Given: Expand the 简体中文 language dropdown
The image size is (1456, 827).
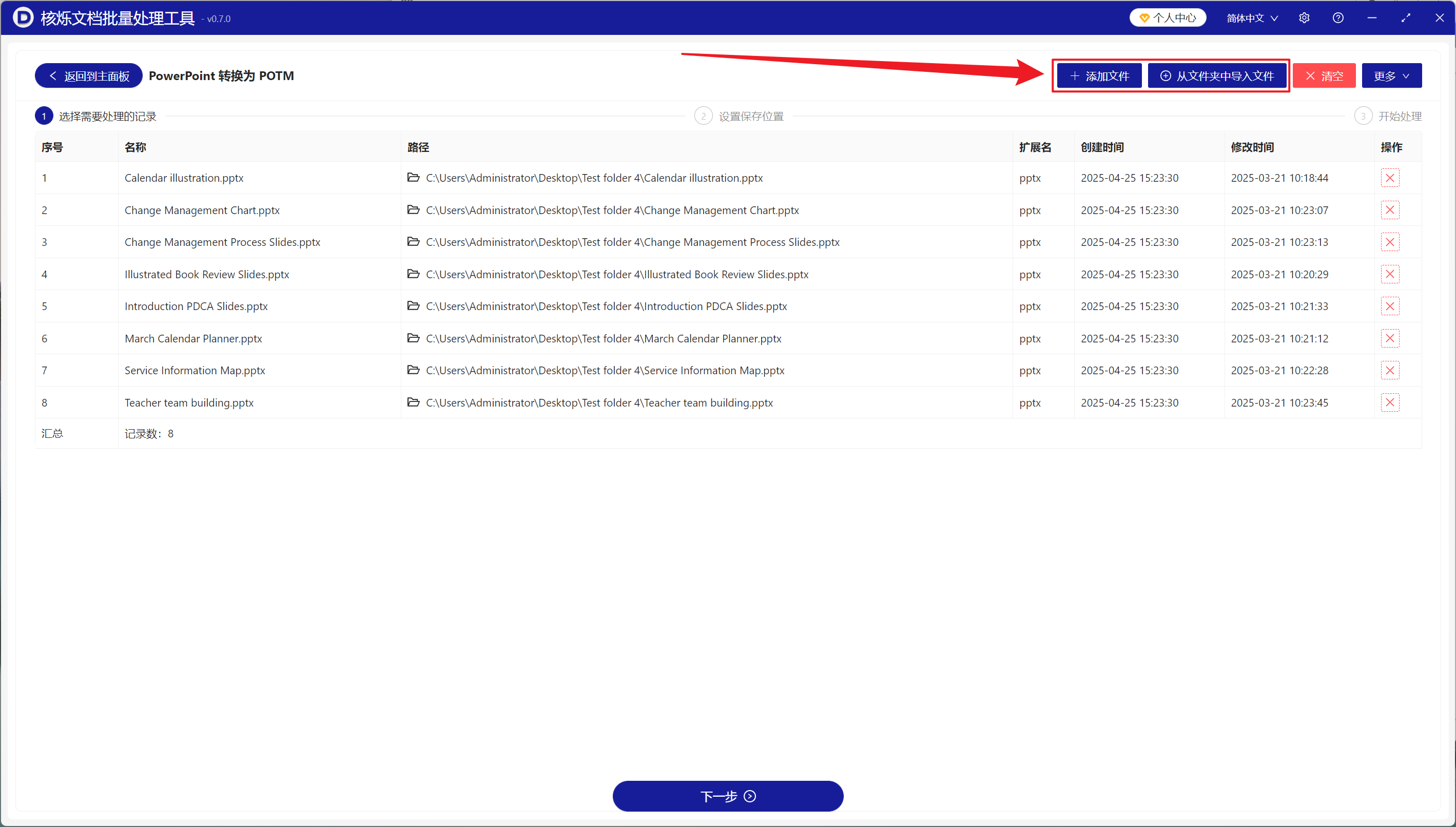Looking at the screenshot, I should point(1252,18).
